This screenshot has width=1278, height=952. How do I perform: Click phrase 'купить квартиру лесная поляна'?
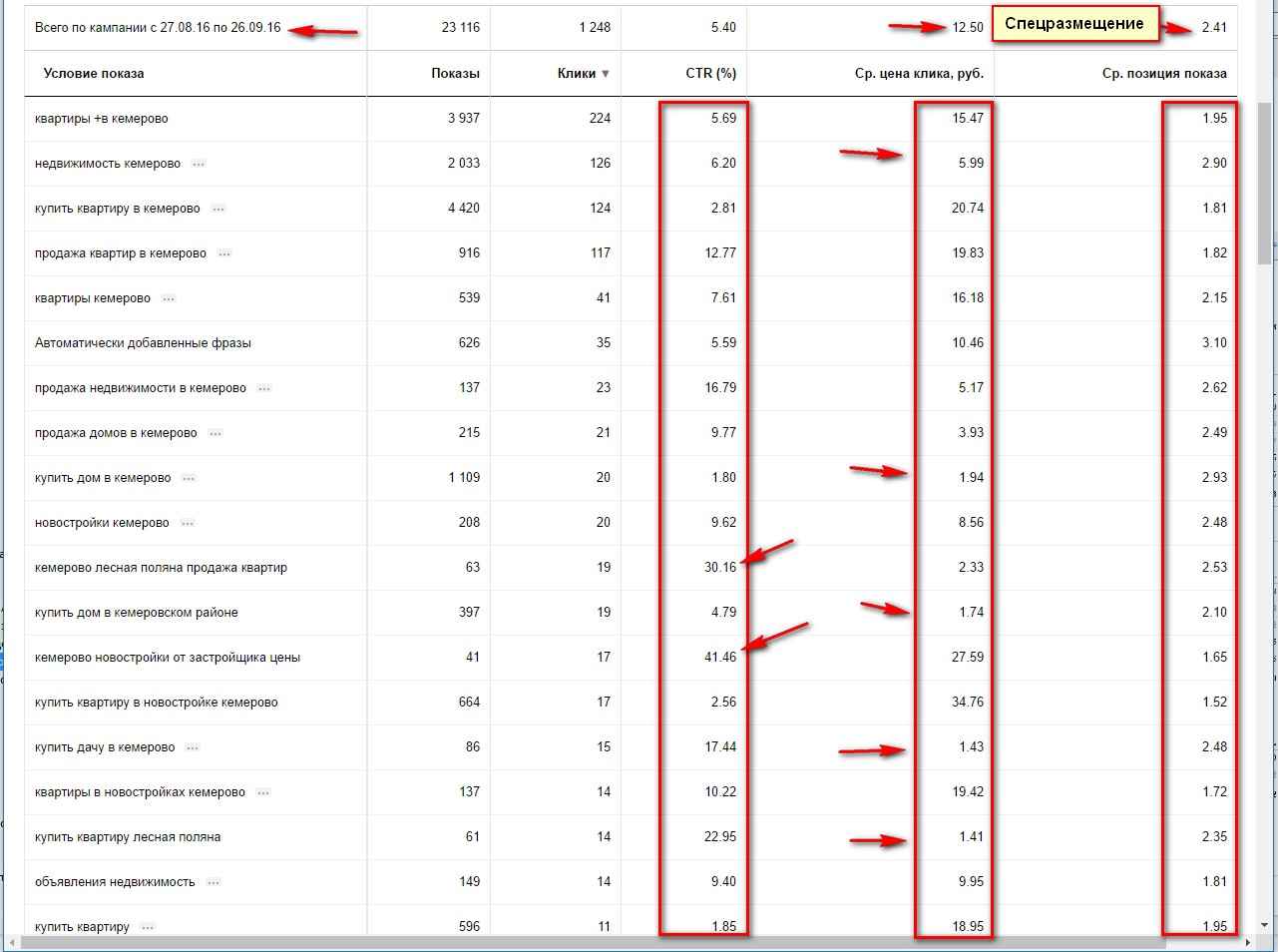click(128, 837)
